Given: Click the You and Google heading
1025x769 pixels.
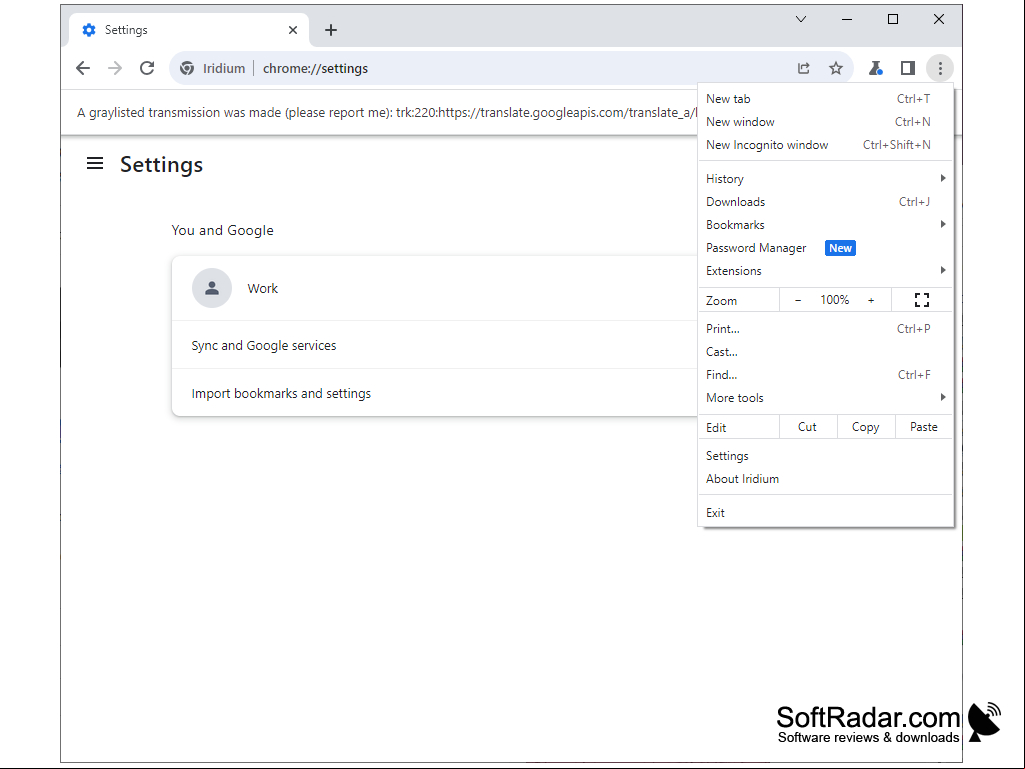Looking at the screenshot, I should tap(222, 230).
